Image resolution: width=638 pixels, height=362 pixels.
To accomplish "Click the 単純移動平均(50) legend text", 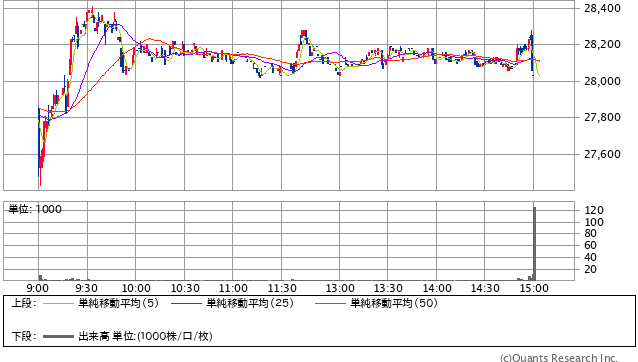I will [x=394, y=303].
